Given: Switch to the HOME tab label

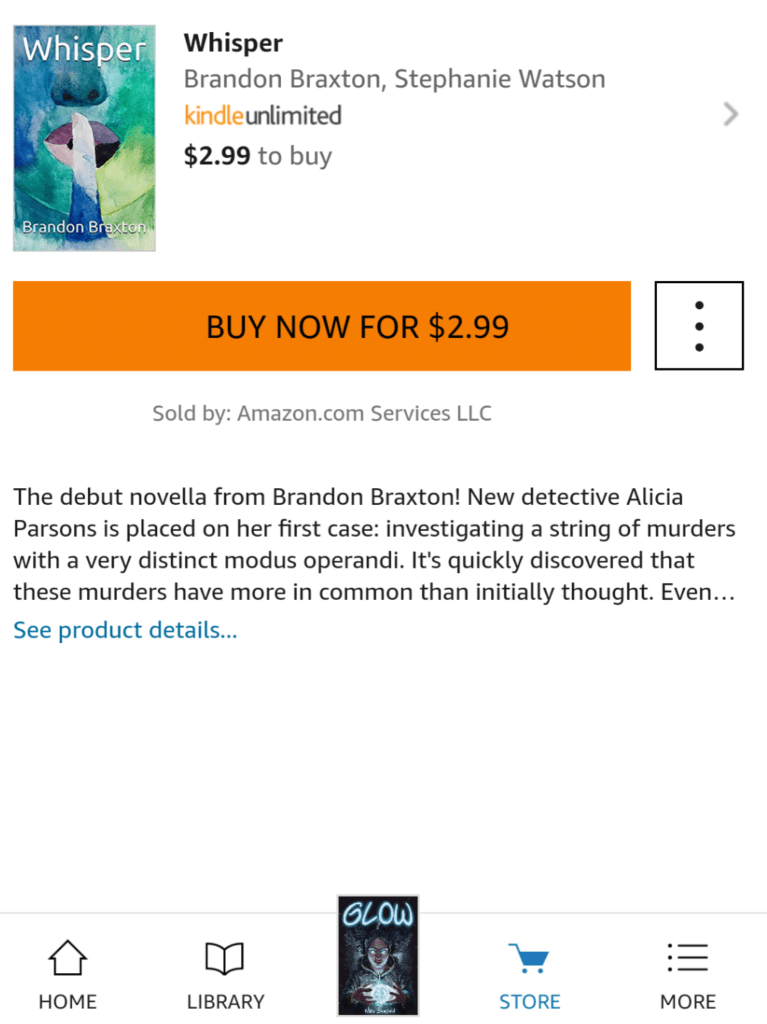Looking at the screenshot, I should point(68,1002).
